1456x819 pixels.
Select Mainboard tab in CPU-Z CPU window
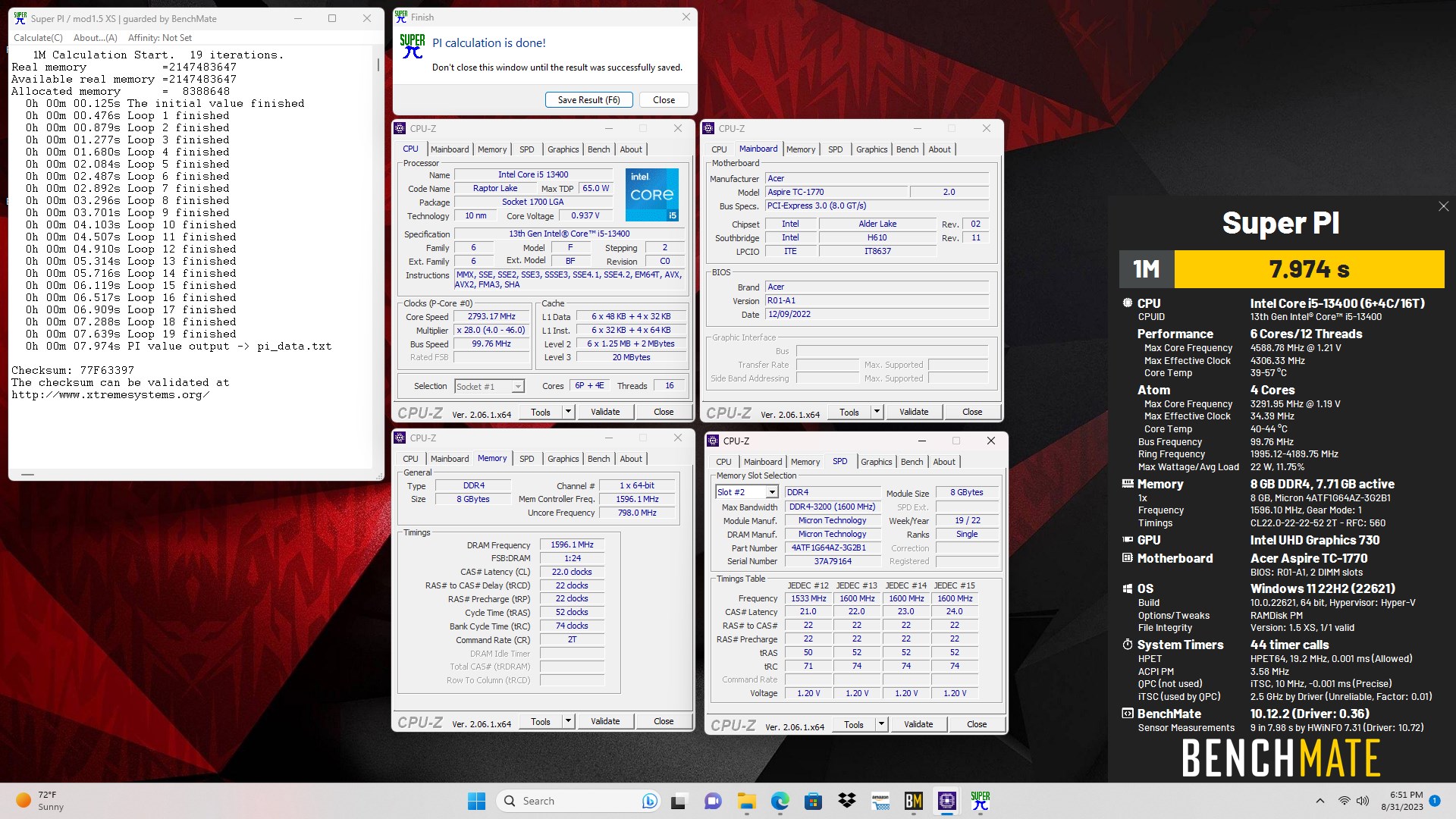(x=450, y=149)
